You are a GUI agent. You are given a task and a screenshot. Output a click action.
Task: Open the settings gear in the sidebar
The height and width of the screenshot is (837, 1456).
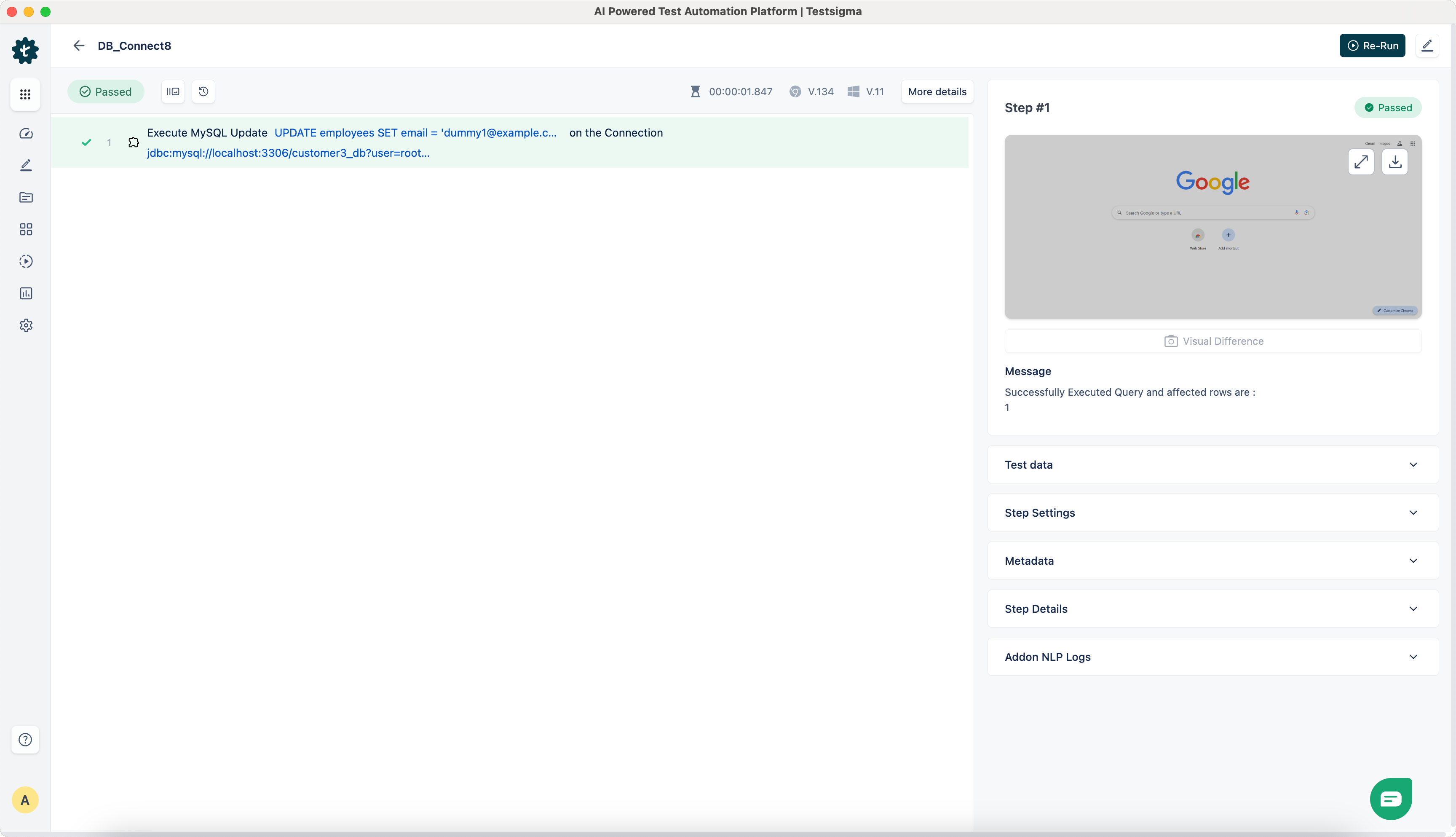coord(26,325)
